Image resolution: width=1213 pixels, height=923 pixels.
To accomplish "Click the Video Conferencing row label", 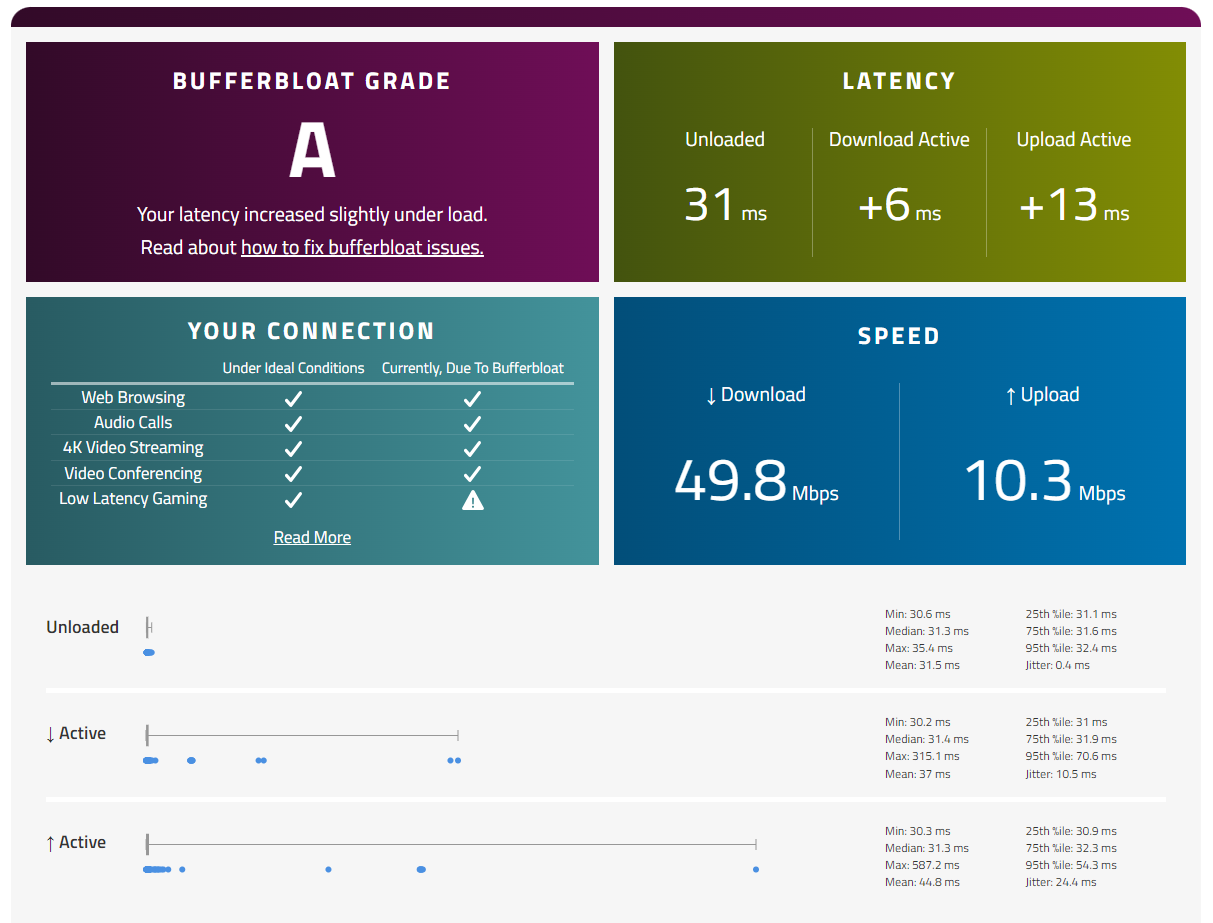I will [133, 473].
